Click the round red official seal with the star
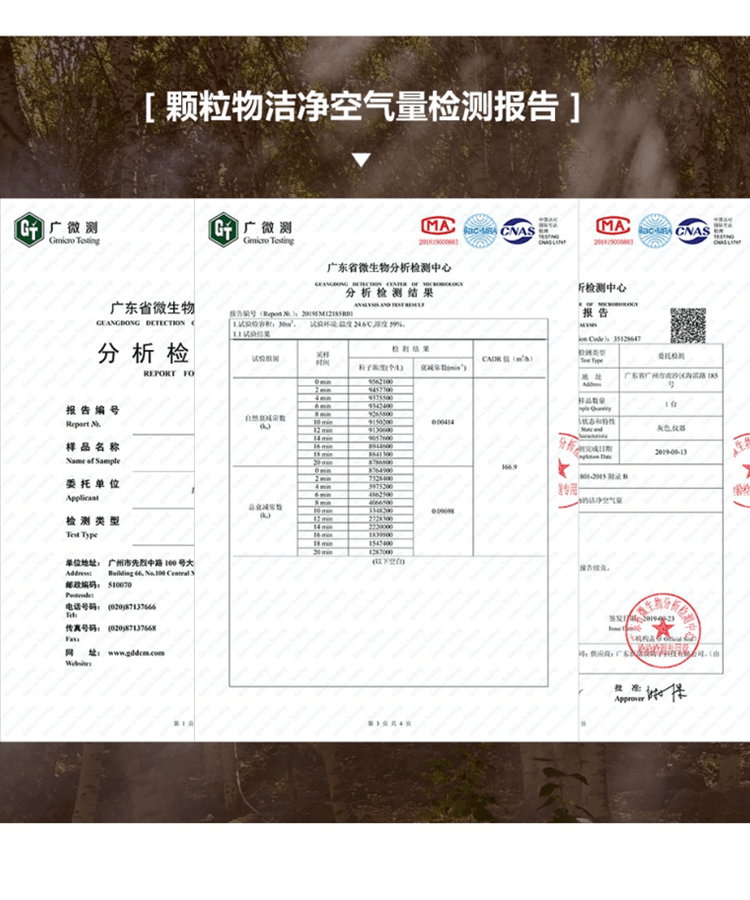The image size is (750, 900). [664, 630]
